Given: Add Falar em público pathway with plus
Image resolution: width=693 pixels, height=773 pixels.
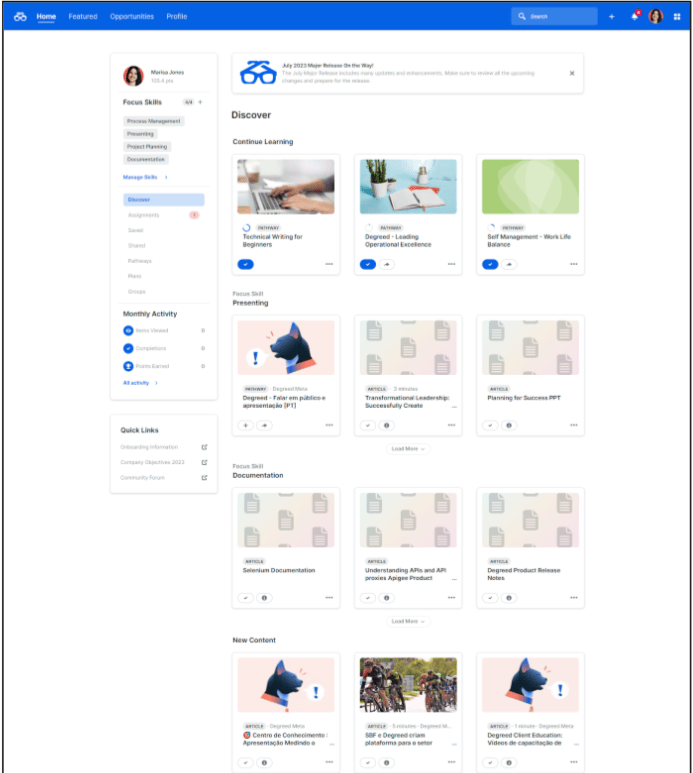Looking at the screenshot, I should pyautogui.click(x=245, y=425).
